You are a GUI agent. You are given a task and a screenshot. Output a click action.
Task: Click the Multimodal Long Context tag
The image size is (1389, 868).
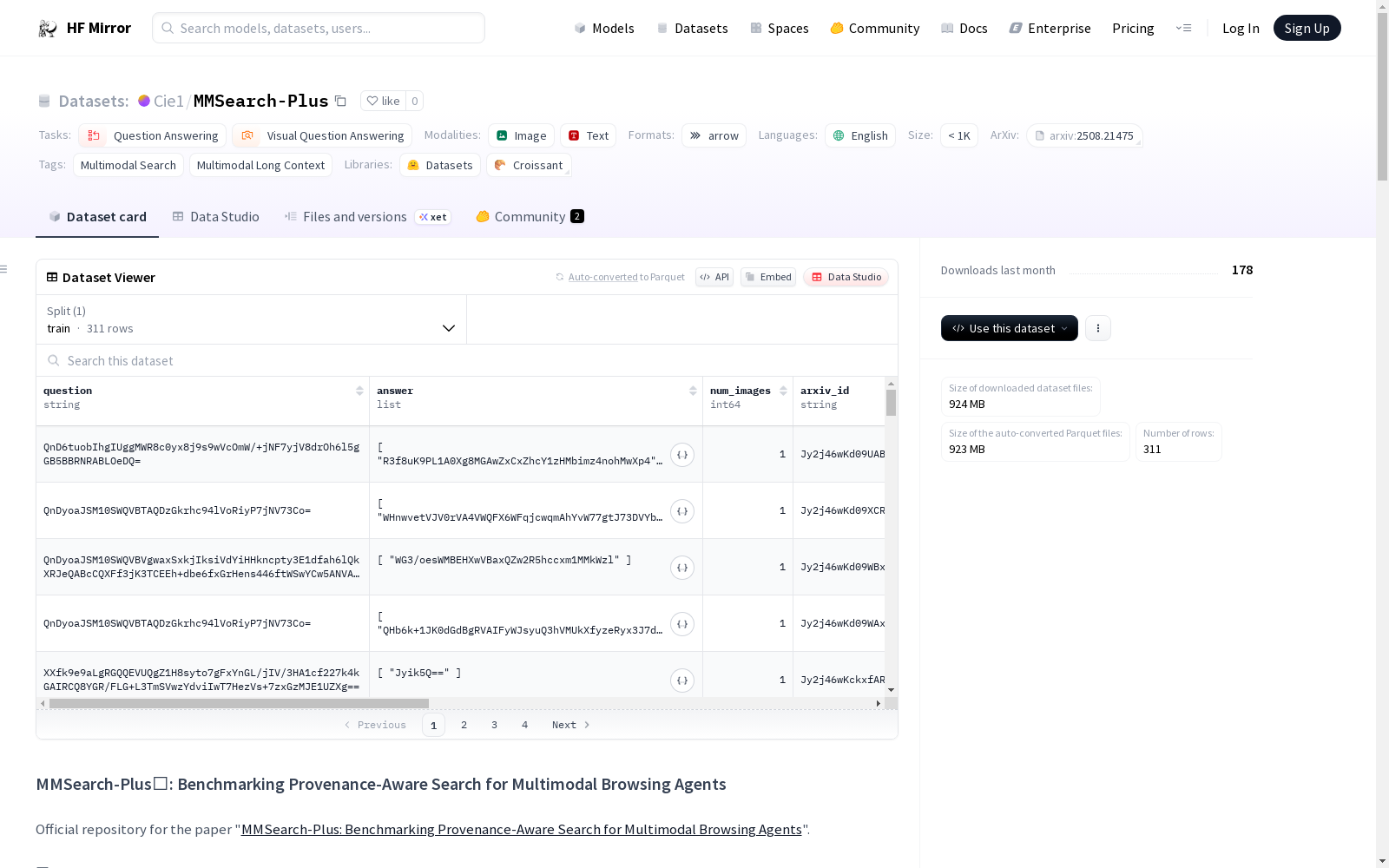click(x=260, y=165)
